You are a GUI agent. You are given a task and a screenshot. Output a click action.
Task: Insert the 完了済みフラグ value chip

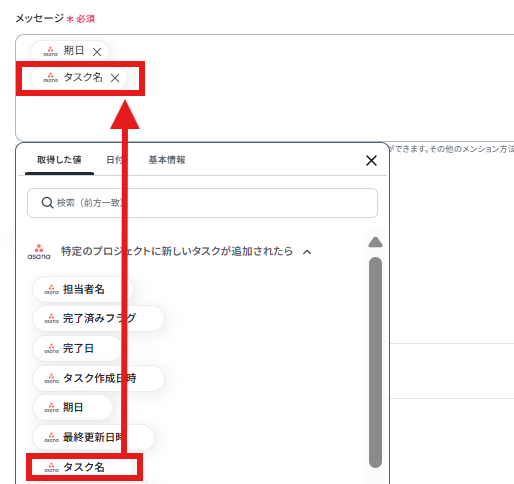coord(98,319)
